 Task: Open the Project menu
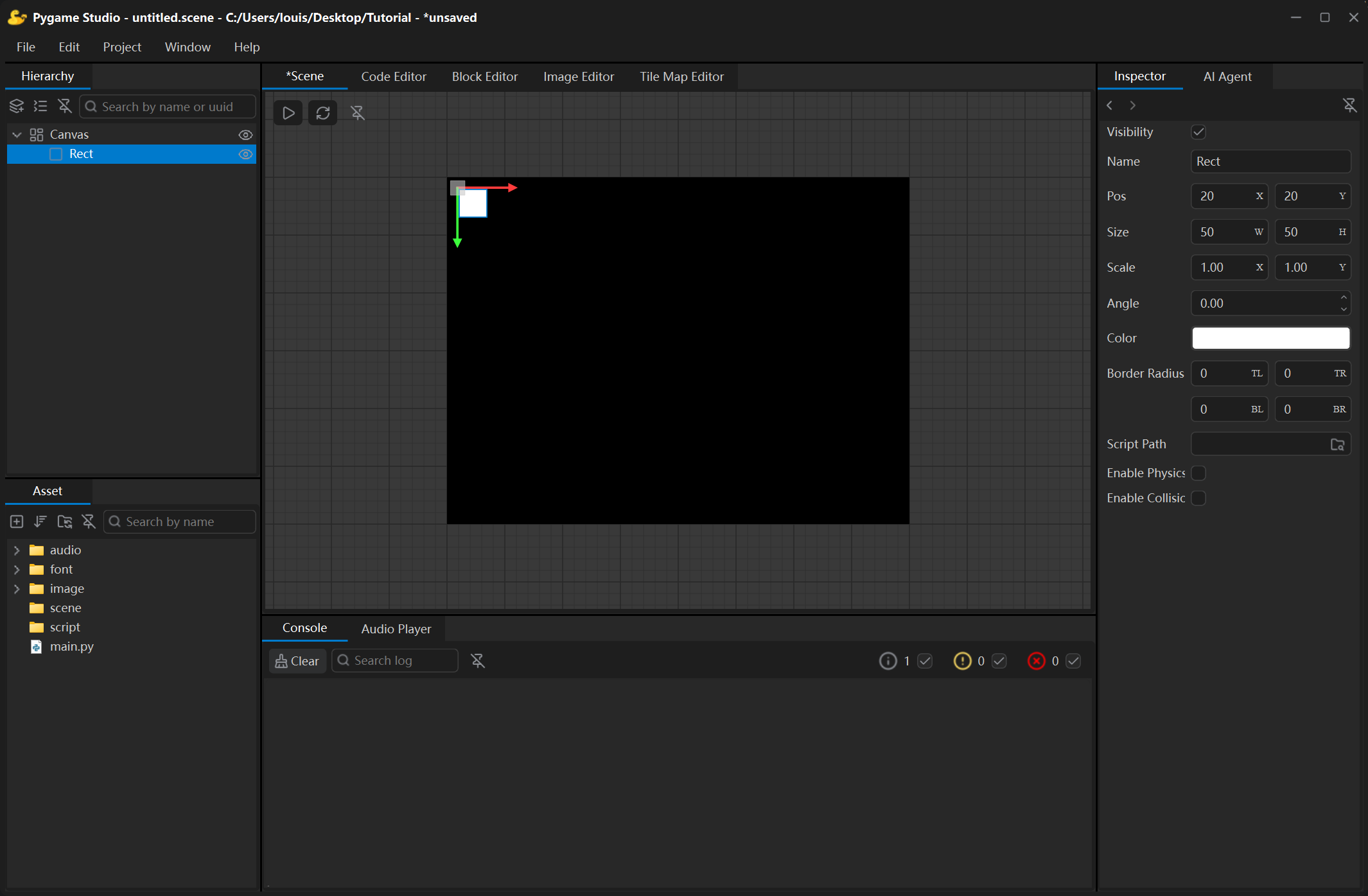tap(122, 47)
